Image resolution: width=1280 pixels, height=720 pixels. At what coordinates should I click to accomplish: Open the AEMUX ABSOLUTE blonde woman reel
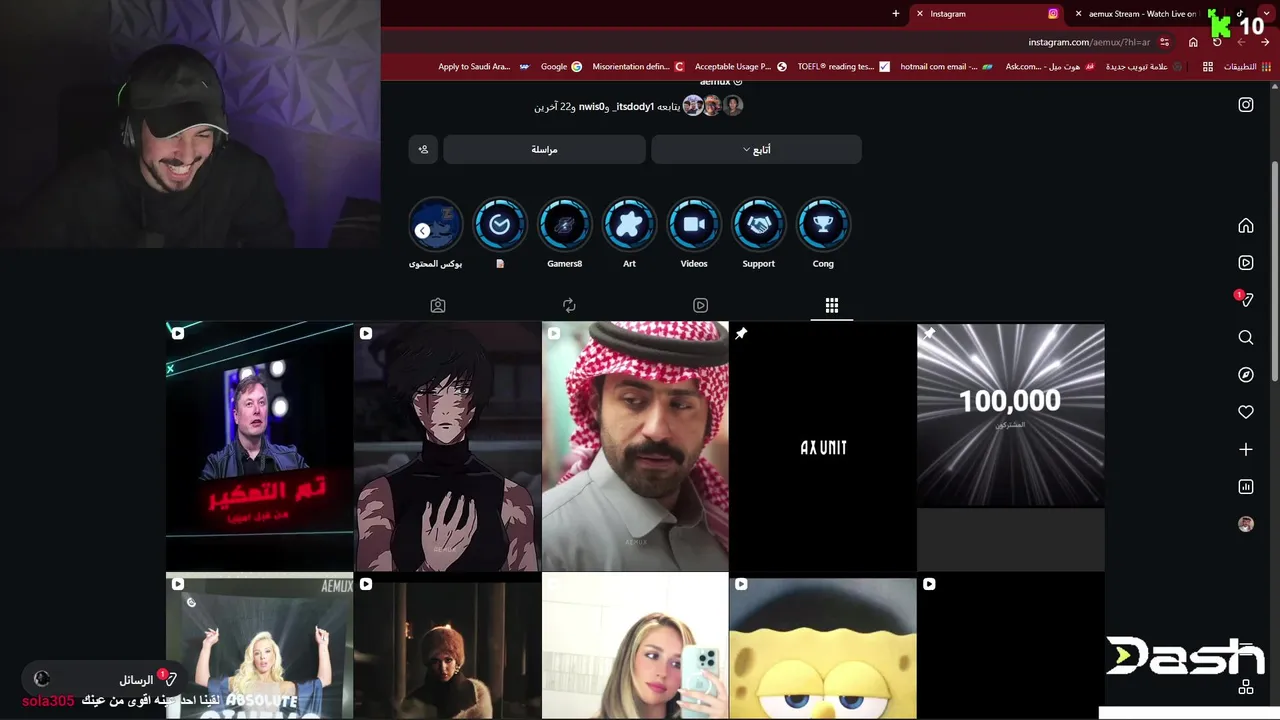point(259,646)
